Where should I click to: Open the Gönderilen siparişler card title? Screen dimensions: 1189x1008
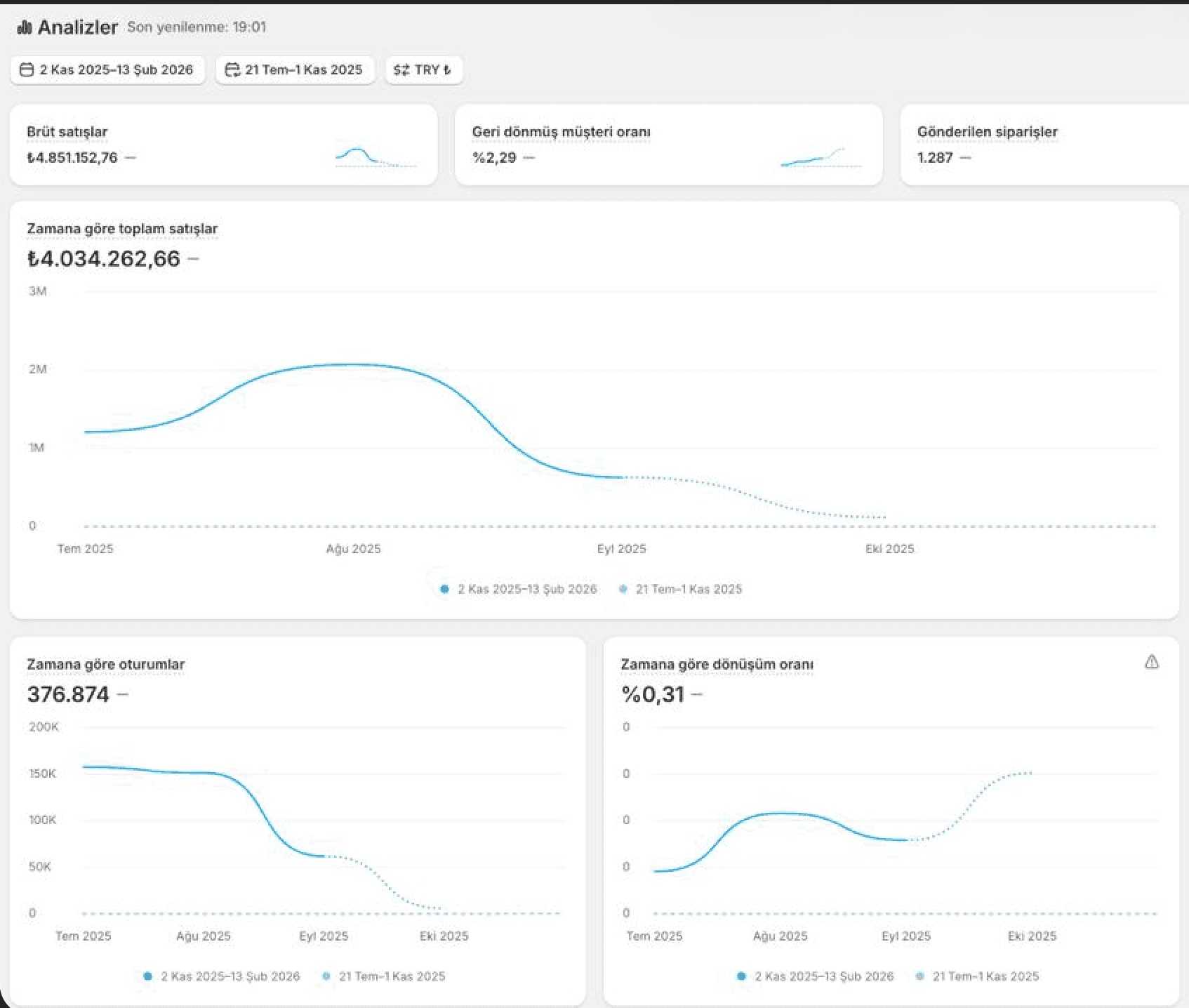(x=987, y=132)
